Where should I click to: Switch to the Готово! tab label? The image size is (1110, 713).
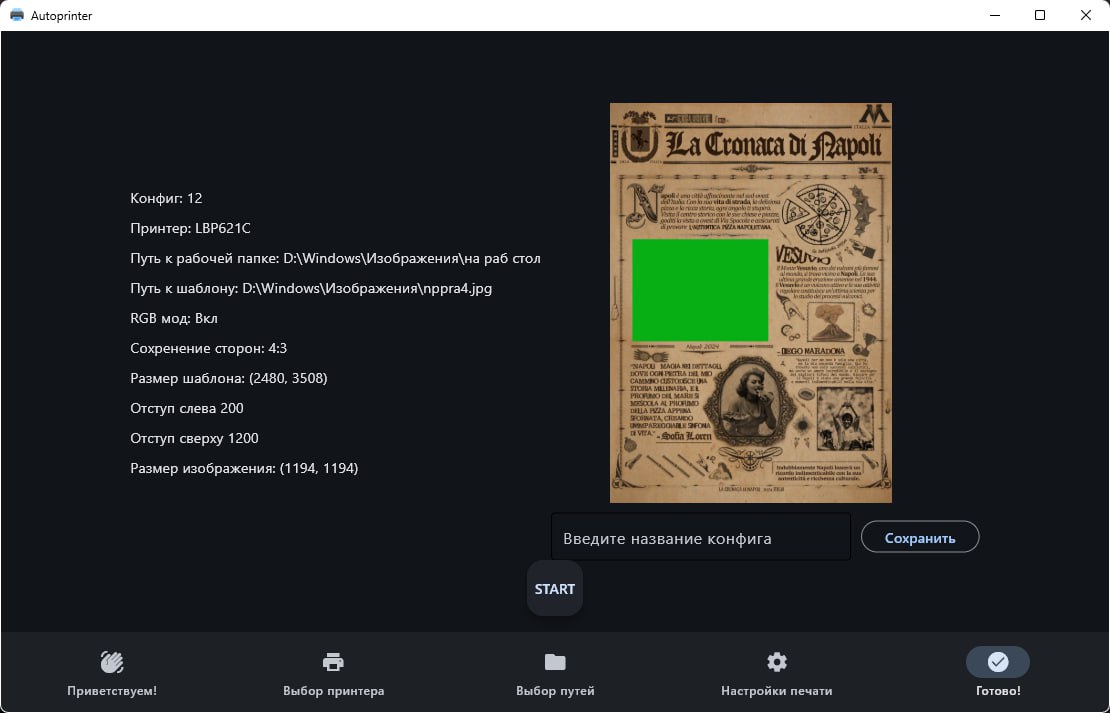(998, 690)
